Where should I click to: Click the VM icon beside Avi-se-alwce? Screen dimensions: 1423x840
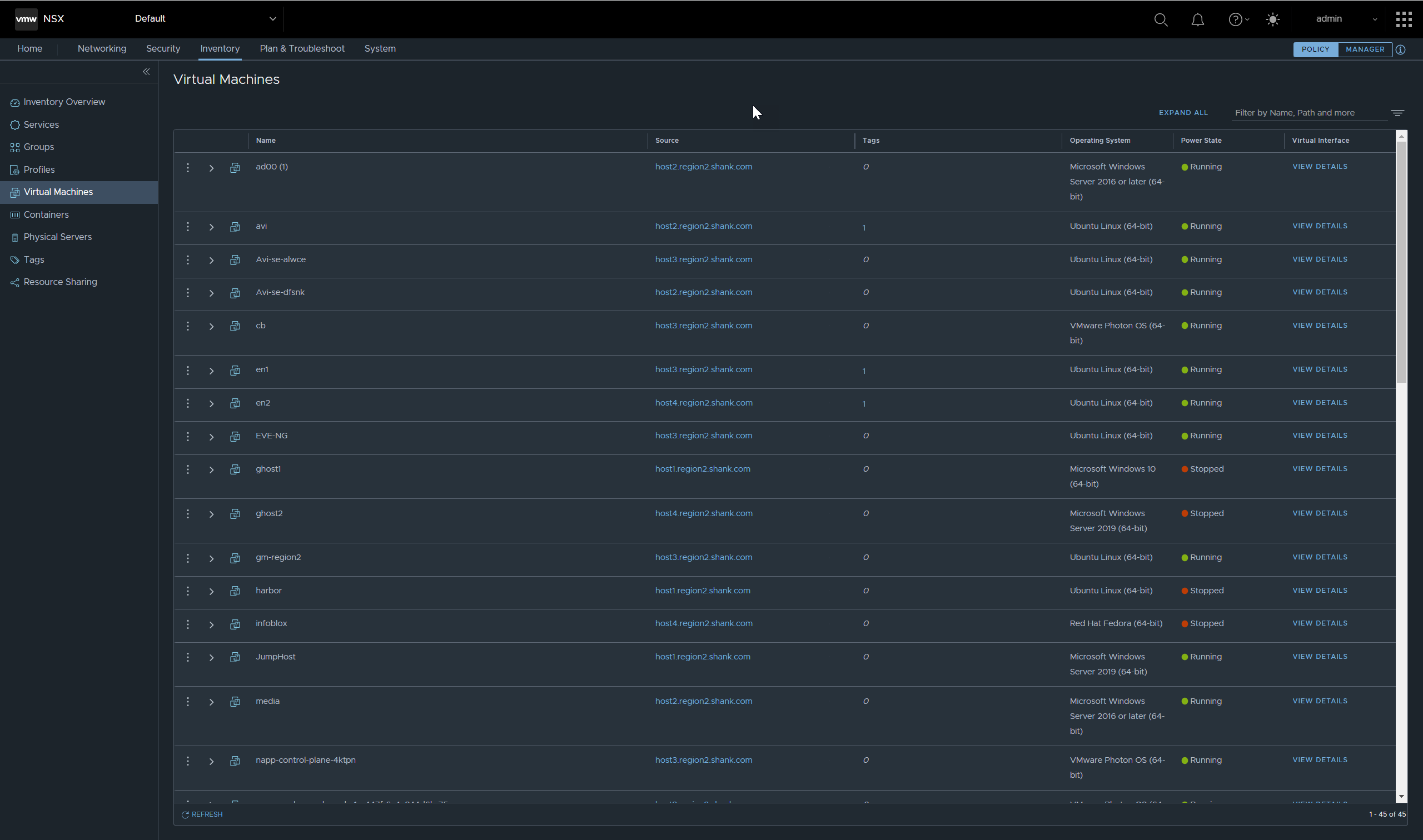(235, 261)
